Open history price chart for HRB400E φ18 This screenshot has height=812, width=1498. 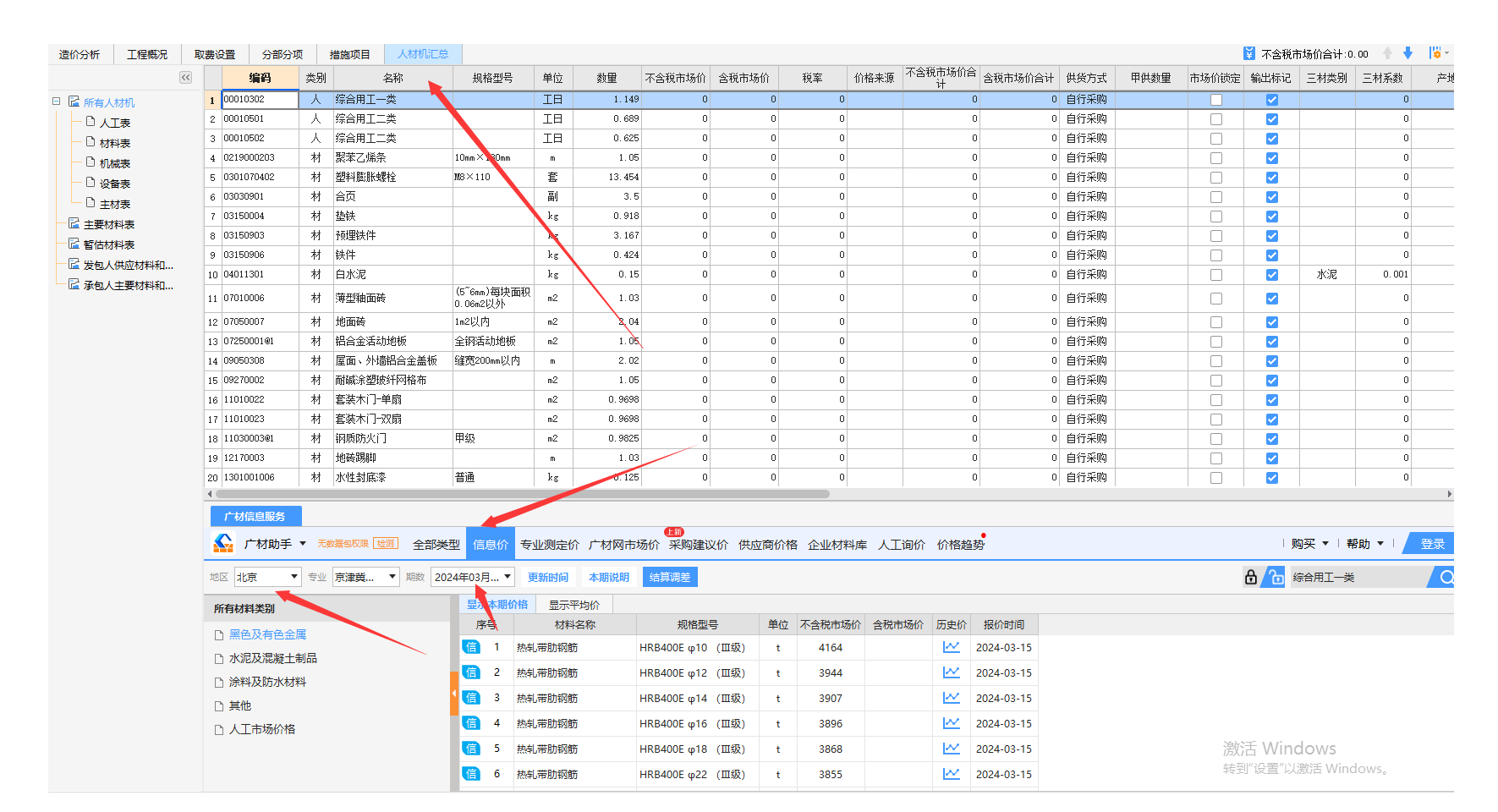pos(952,749)
